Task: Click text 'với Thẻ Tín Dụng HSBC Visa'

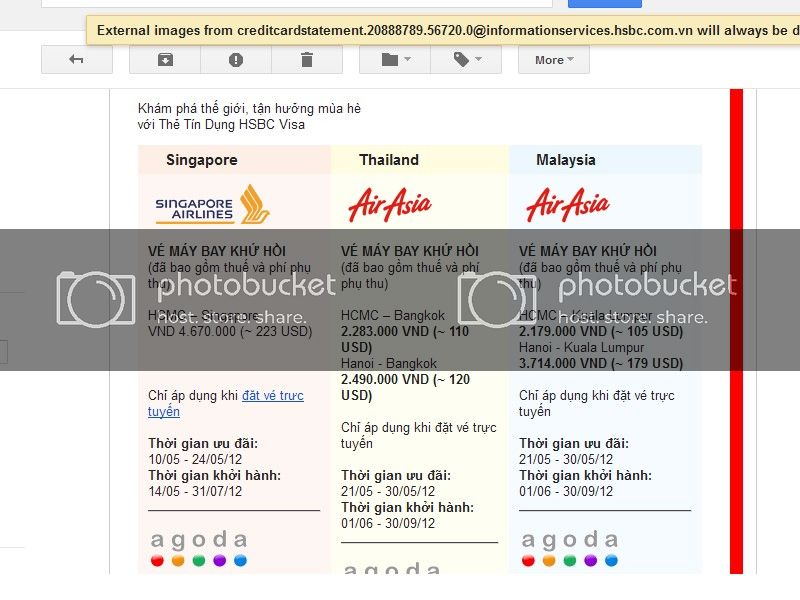Action: 221,124
